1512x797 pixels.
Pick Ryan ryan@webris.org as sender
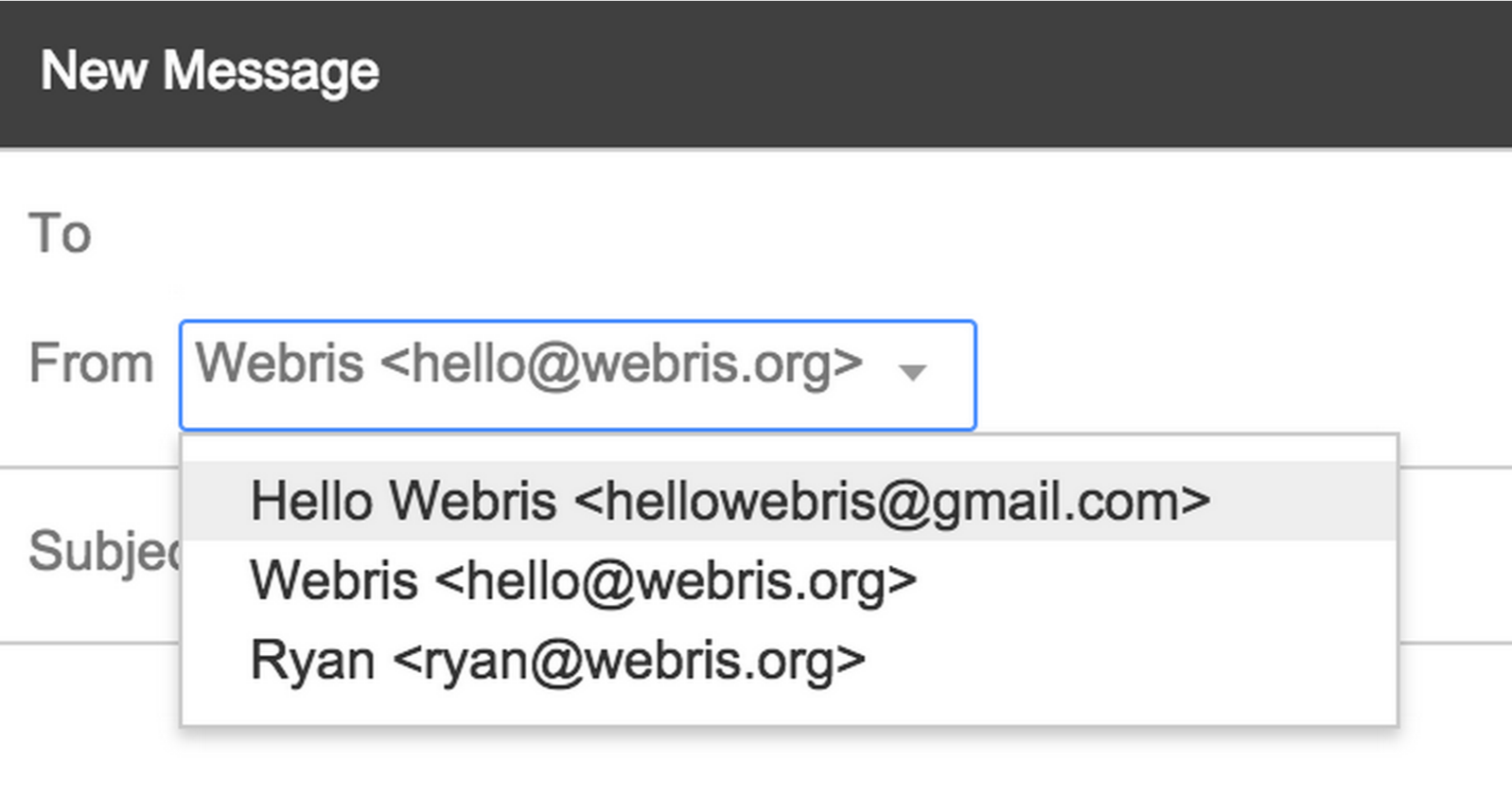557,660
